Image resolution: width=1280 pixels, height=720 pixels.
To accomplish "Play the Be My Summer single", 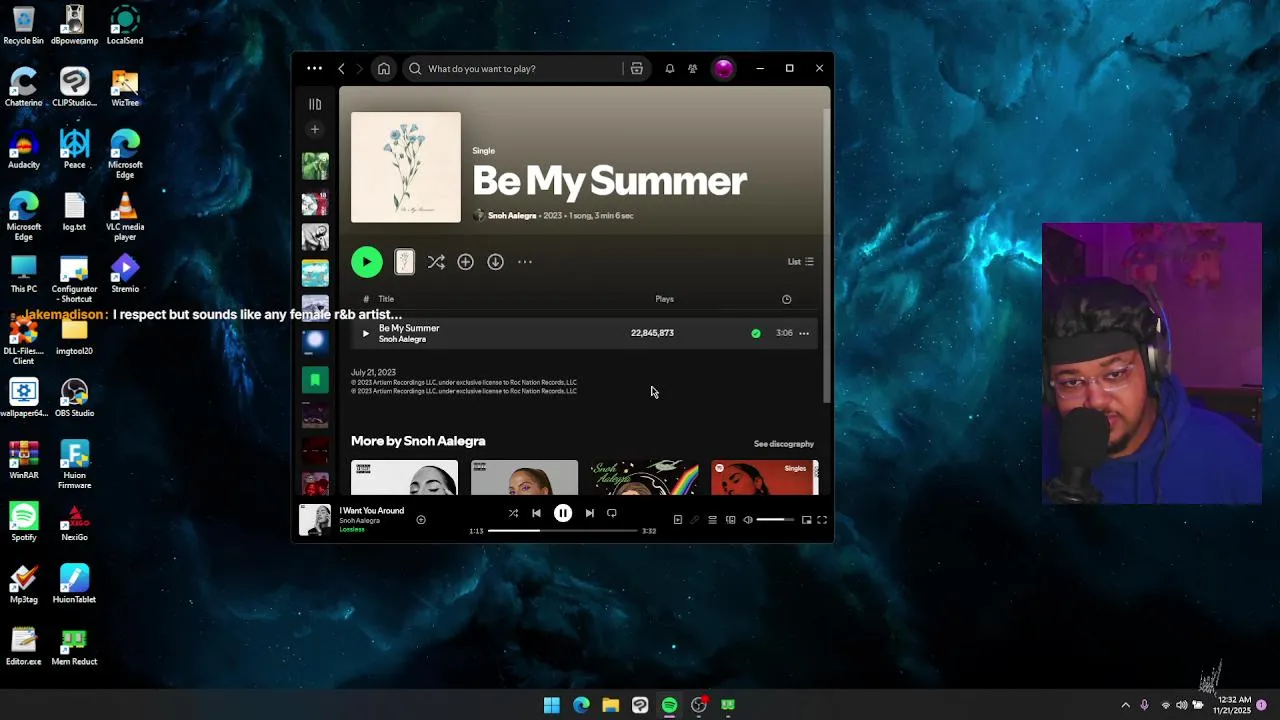I will [x=366, y=262].
